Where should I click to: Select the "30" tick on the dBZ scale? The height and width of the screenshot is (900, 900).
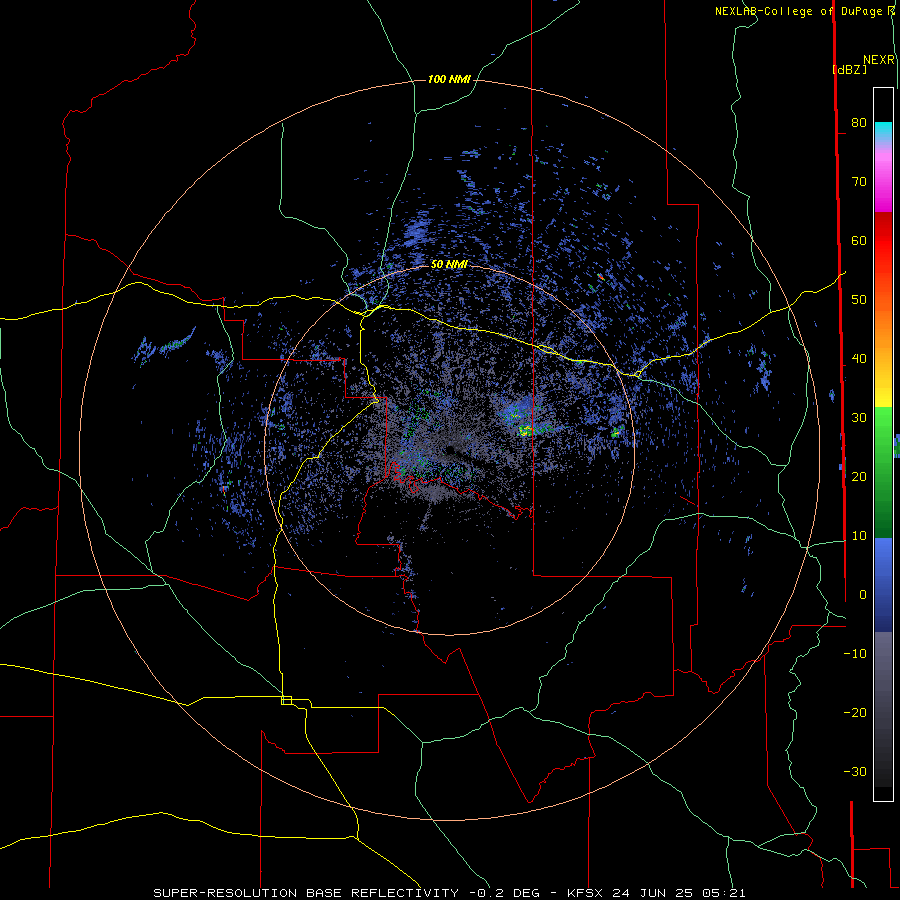[859, 417]
